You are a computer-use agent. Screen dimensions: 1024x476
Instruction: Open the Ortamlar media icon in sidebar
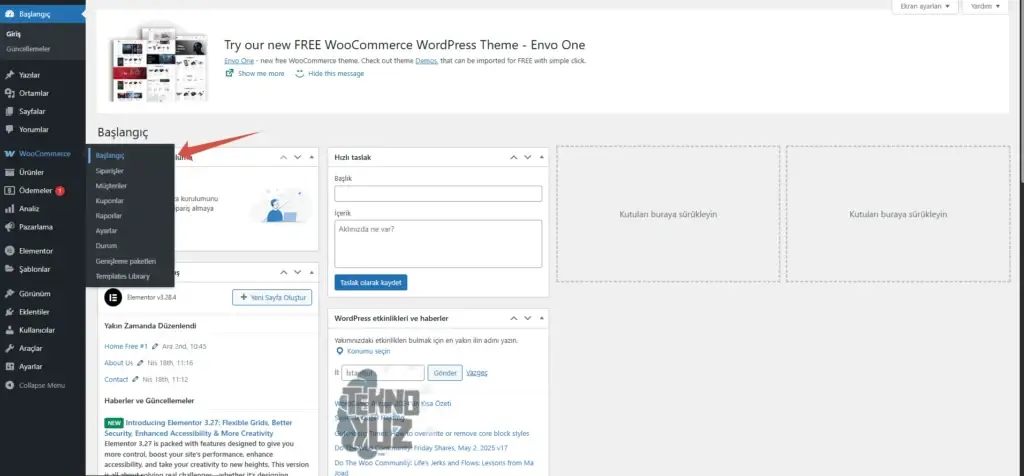[x=9, y=93]
